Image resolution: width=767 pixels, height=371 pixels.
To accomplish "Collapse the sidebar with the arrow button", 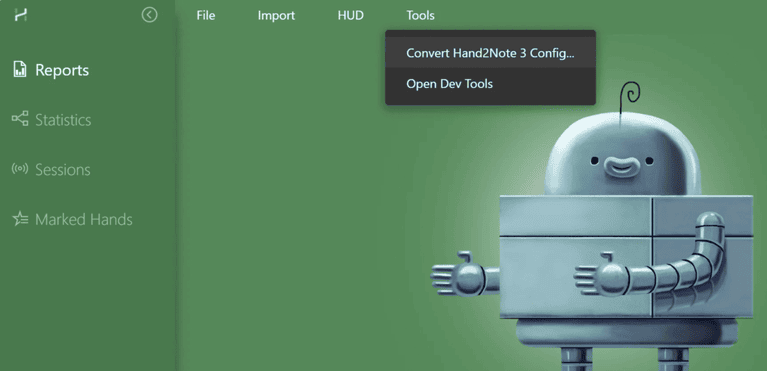I will point(149,15).
